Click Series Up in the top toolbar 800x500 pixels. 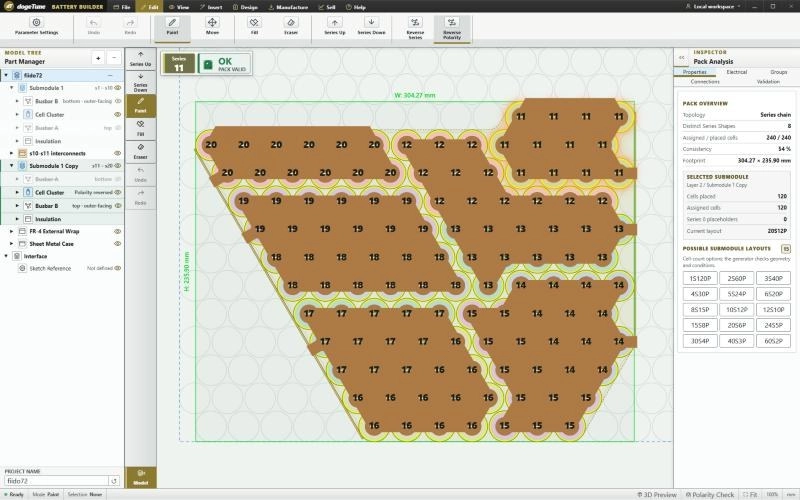click(x=335, y=27)
